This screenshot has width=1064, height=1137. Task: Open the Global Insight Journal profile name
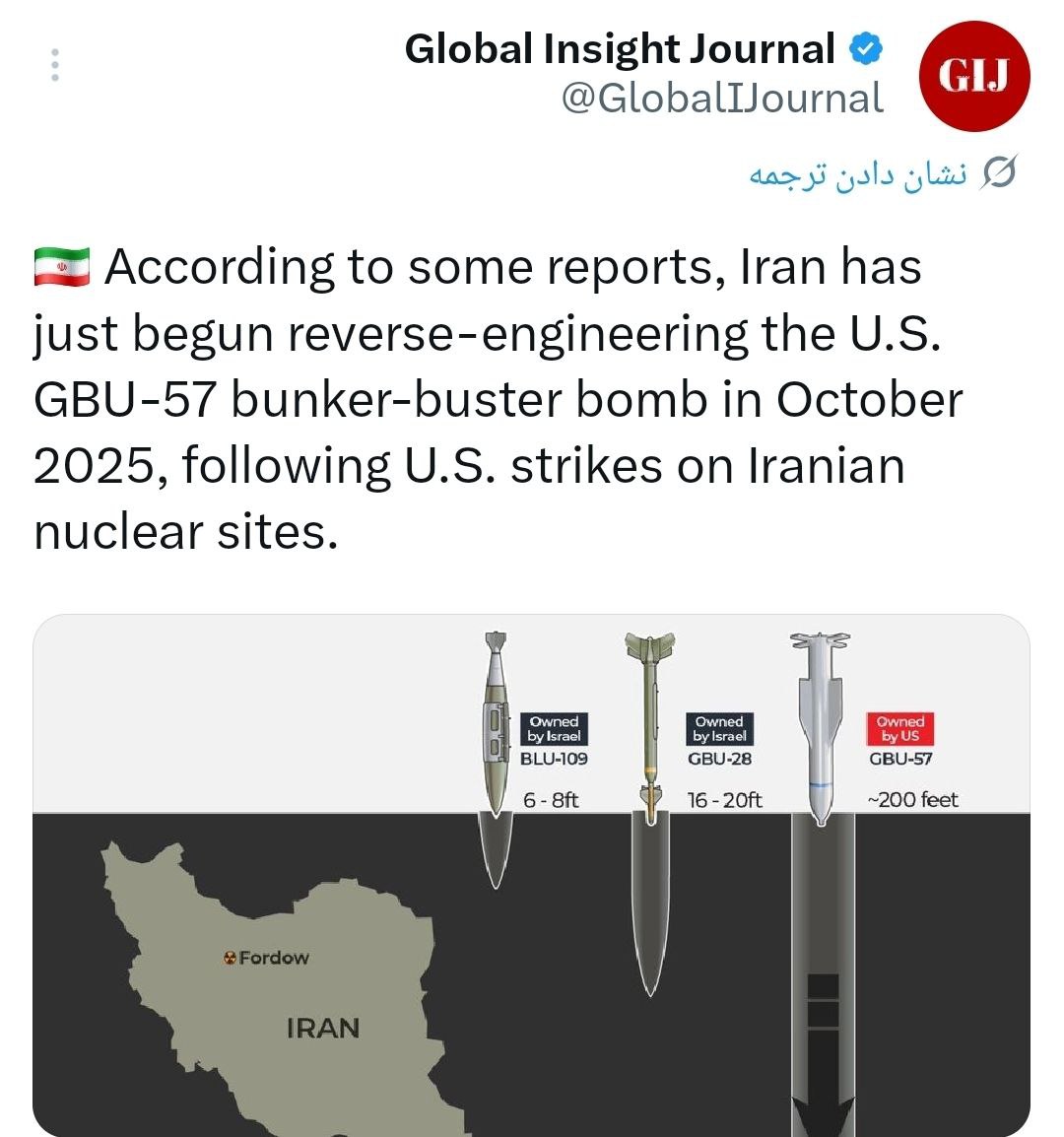click(x=620, y=49)
